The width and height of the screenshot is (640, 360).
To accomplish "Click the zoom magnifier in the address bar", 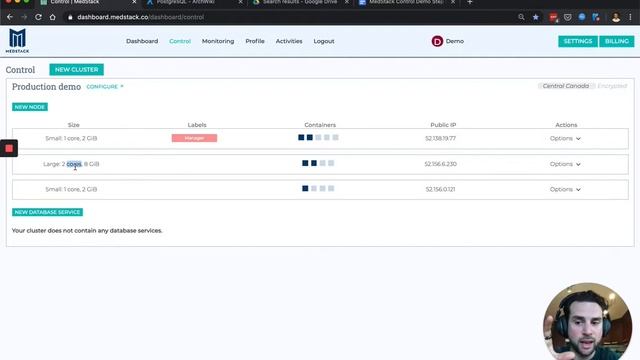I will 521,17.
